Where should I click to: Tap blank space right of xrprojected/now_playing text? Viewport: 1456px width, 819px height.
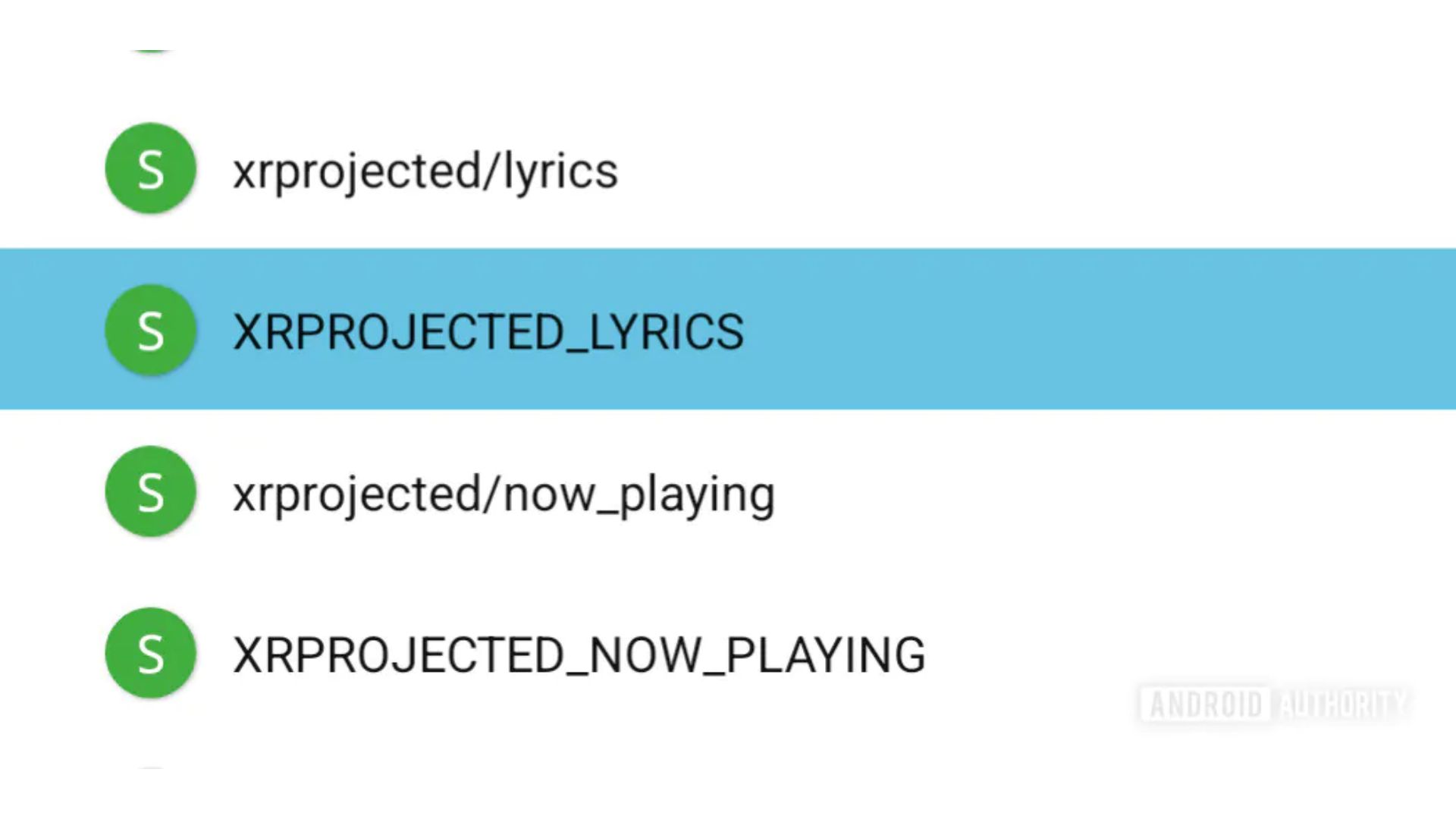(1116, 491)
